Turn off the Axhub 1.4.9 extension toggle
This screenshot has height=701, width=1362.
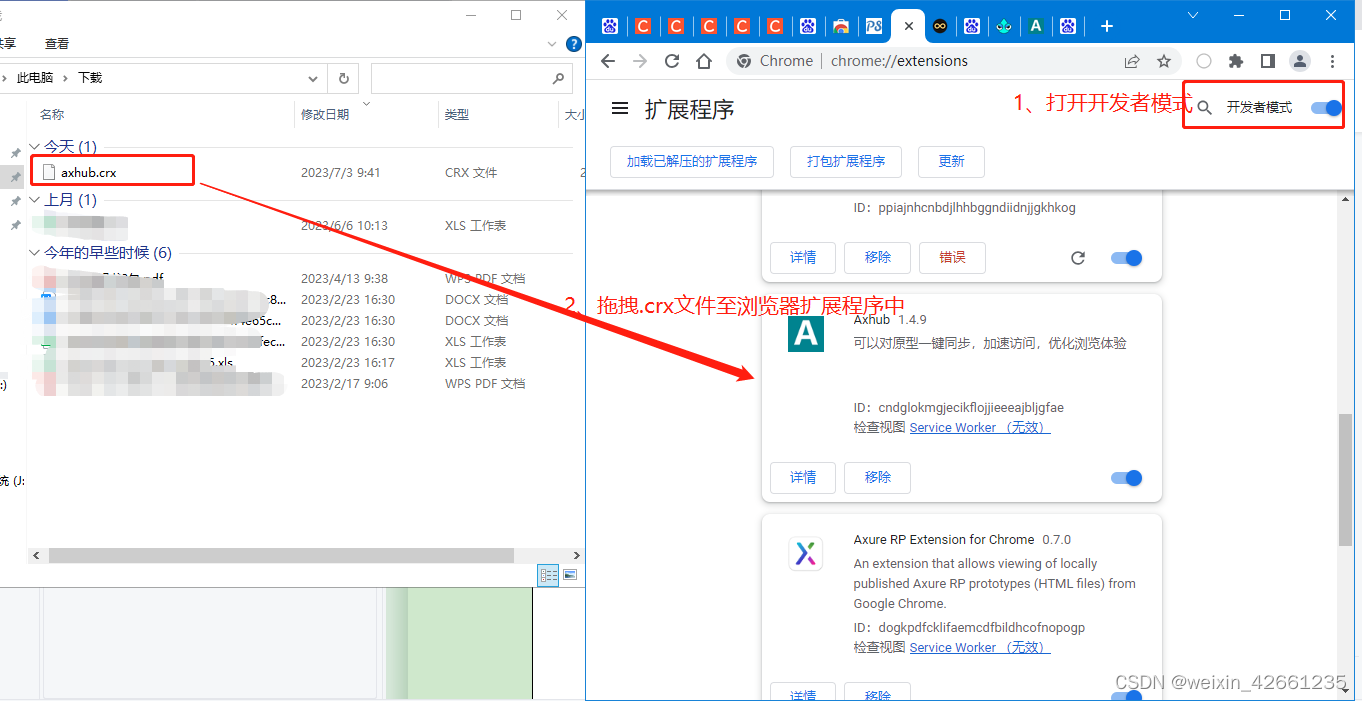pyautogui.click(x=1125, y=478)
